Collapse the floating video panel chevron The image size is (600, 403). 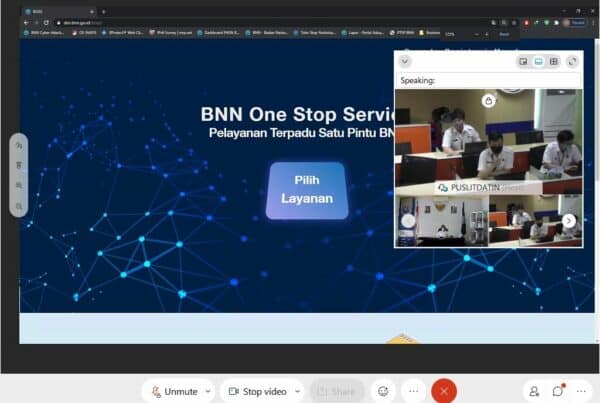point(405,61)
